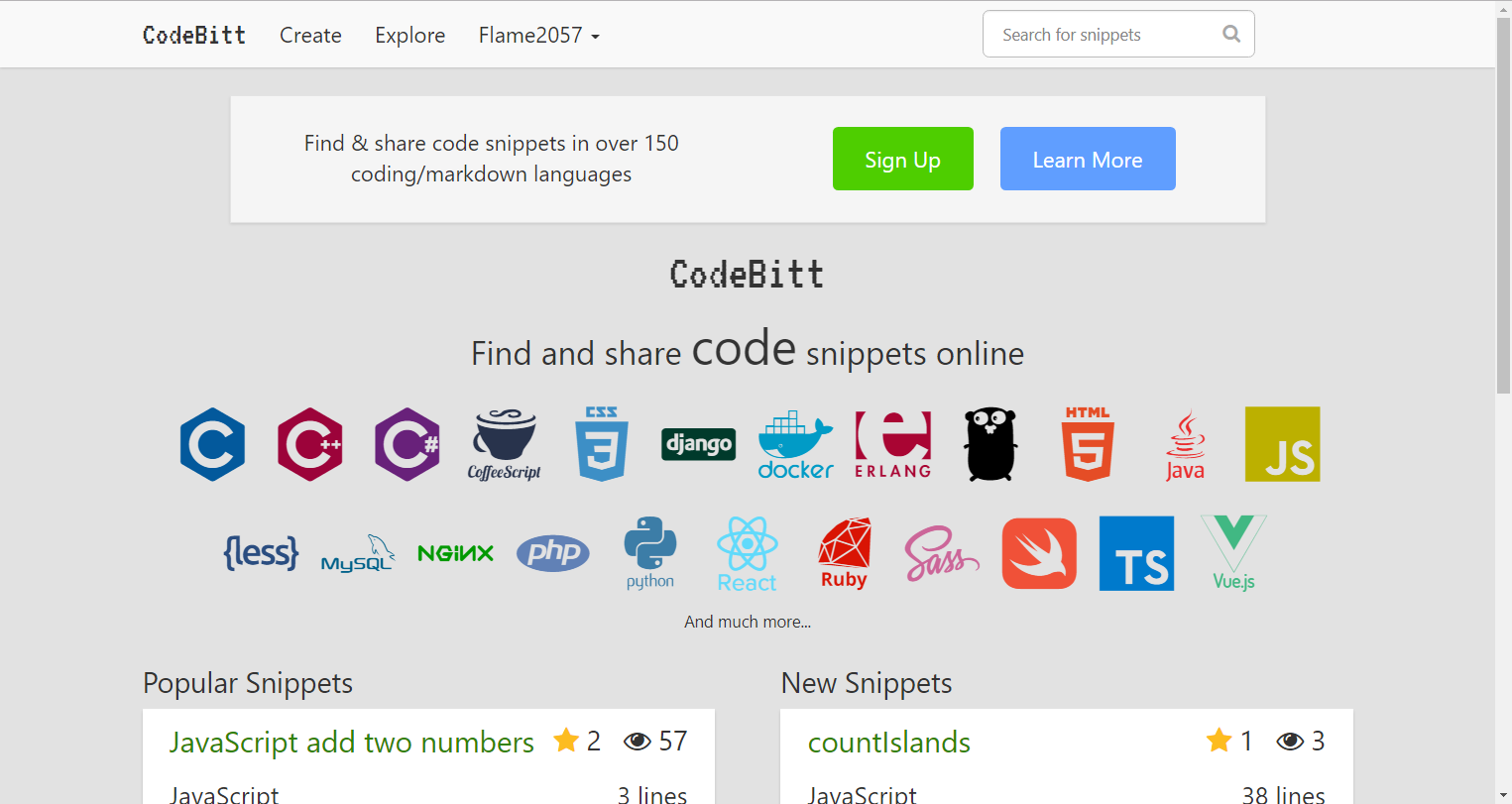Click the {less} logo
This screenshot has width=1512, height=804.
(x=261, y=552)
